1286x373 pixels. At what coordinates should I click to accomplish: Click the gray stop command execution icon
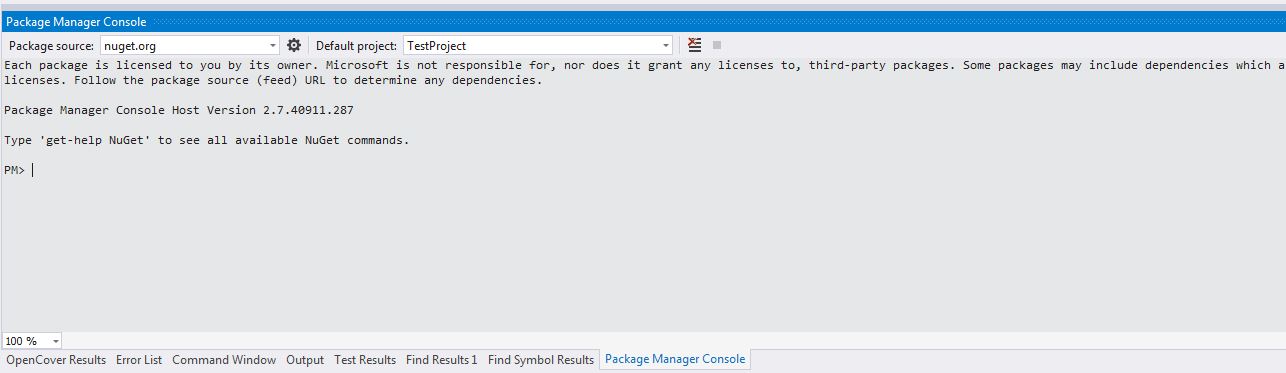coord(717,45)
